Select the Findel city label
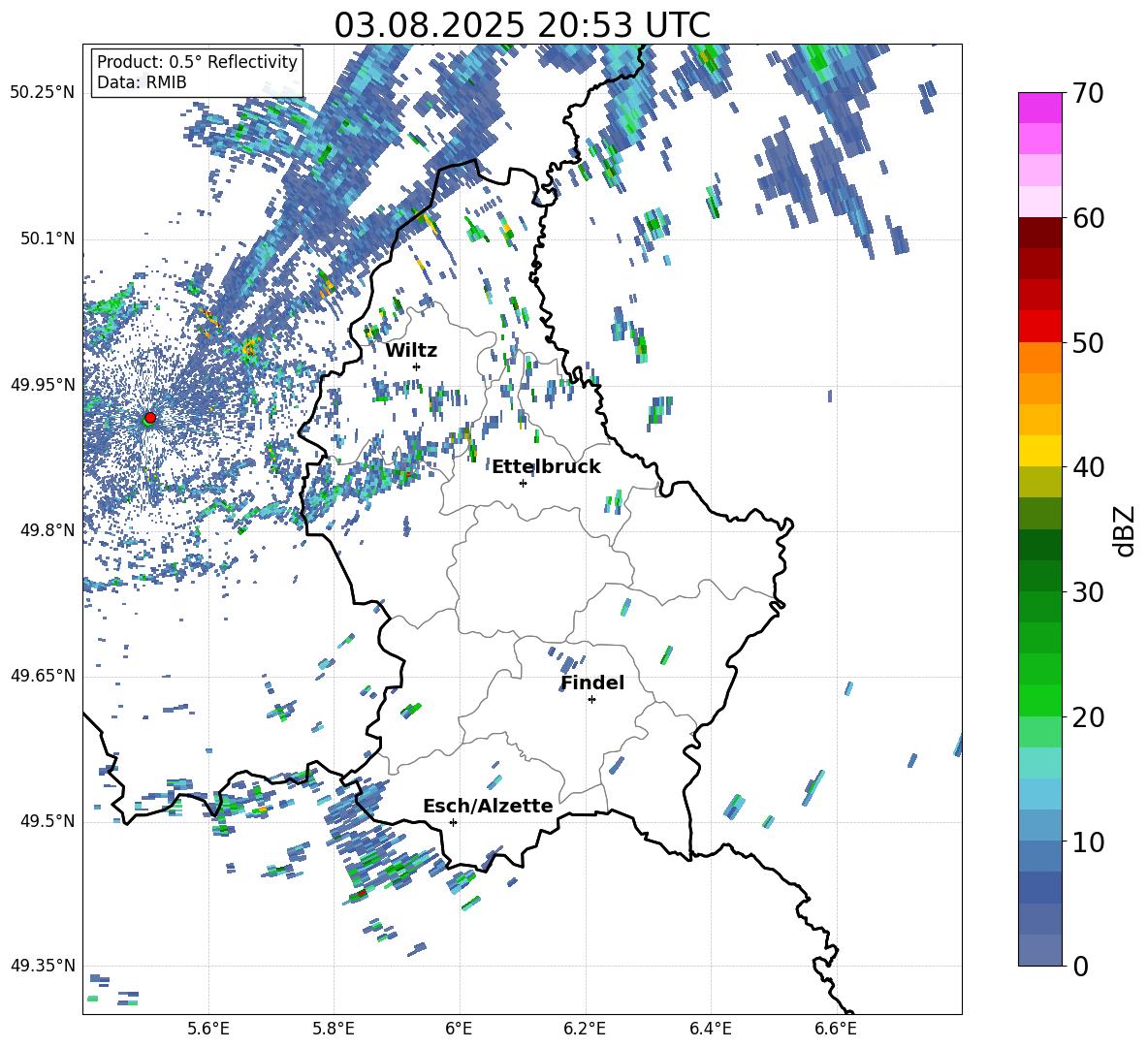This screenshot has height=1048, width=1148. pyautogui.click(x=592, y=683)
